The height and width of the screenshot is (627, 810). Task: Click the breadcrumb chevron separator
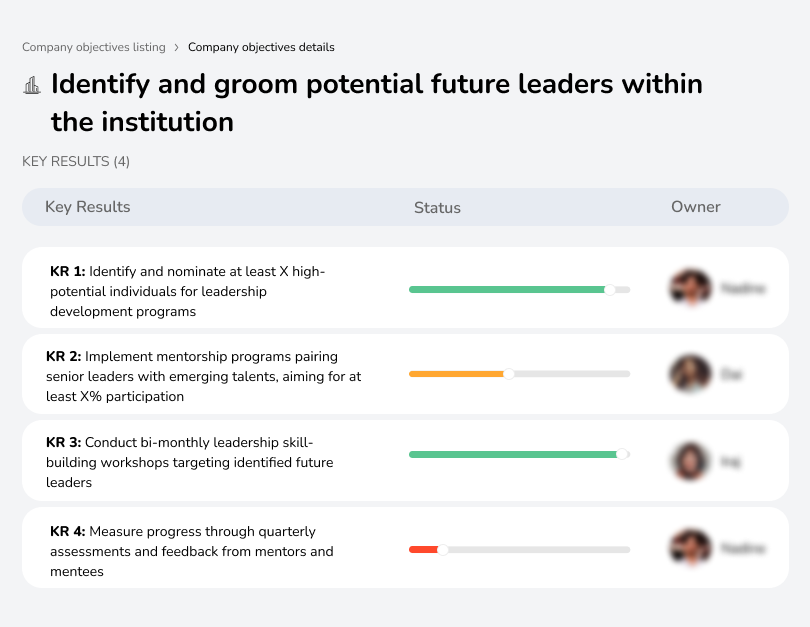[x=177, y=47]
